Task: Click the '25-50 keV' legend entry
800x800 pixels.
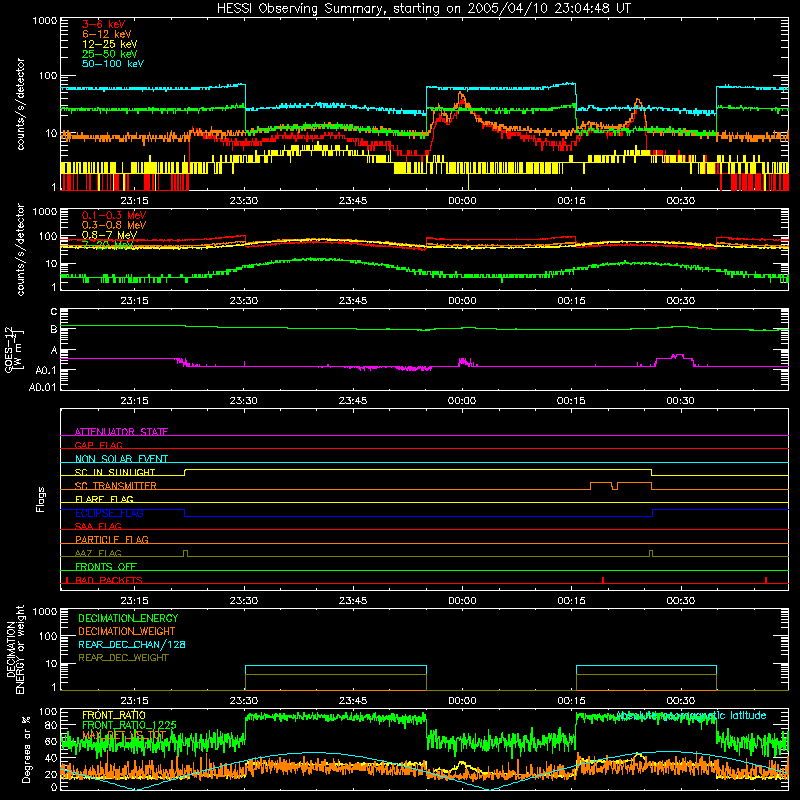Action: (x=110, y=54)
